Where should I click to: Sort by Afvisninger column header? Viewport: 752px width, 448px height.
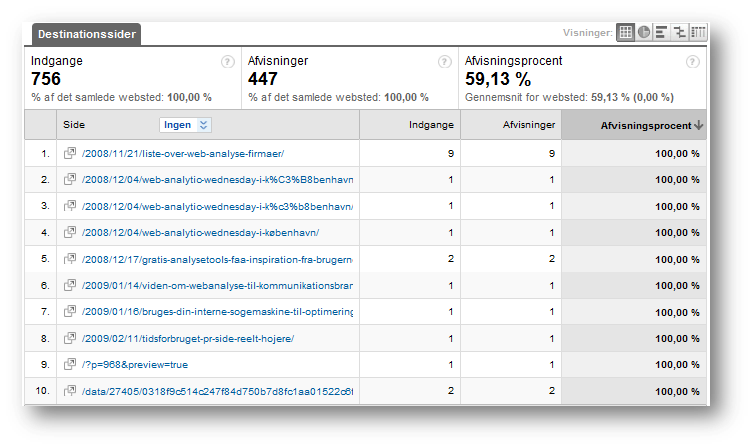point(529,125)
